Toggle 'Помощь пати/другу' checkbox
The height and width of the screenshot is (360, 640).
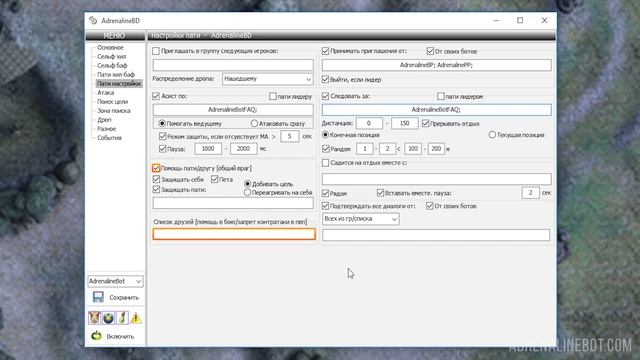point(156,168)
